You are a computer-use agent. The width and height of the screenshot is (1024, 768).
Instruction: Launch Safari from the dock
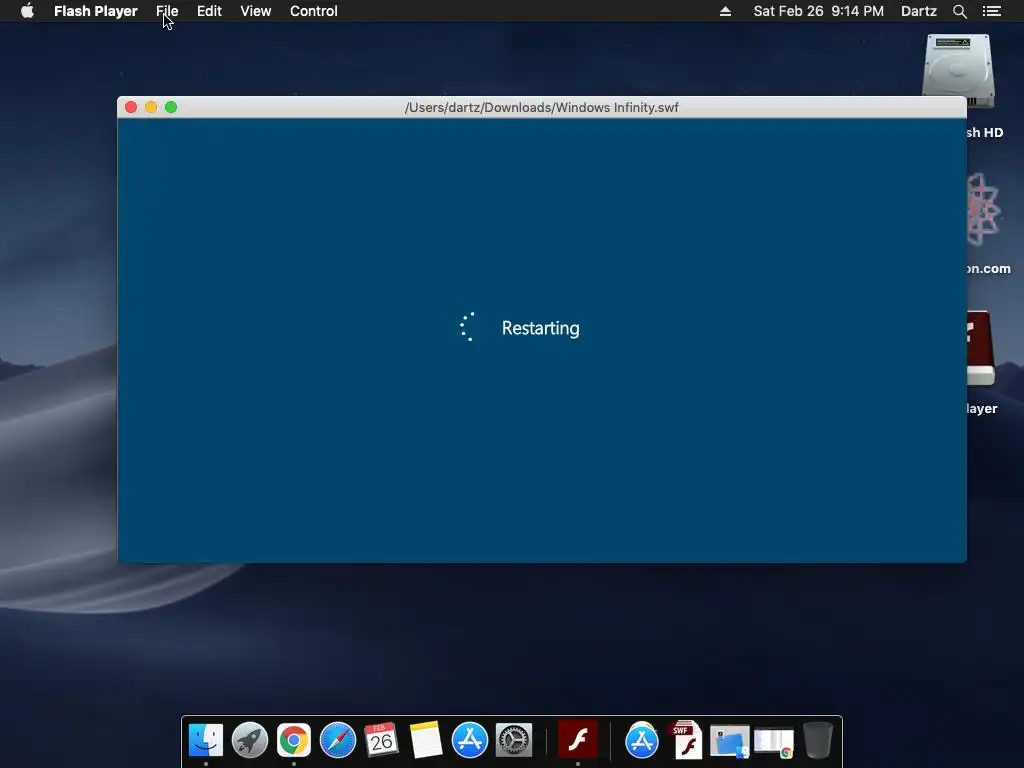[x=338, y=740]
